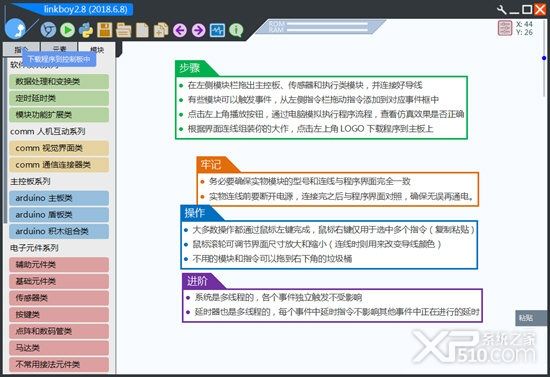Image resolution: width=550 pixels, height=377 pixels.
Task: Switch to the 模块 tab
Action: coord(97,49)
